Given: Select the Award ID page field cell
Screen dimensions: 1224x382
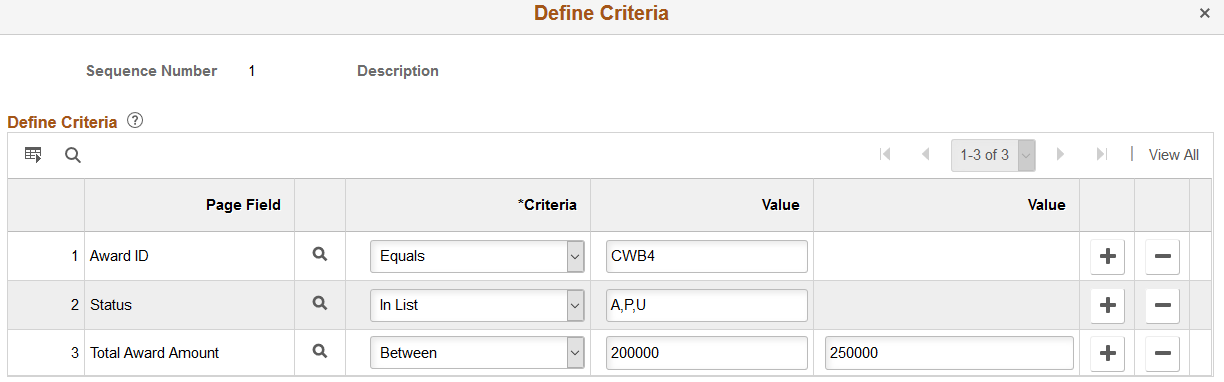Looking at the screenshot, I should (x=119, y=256).
